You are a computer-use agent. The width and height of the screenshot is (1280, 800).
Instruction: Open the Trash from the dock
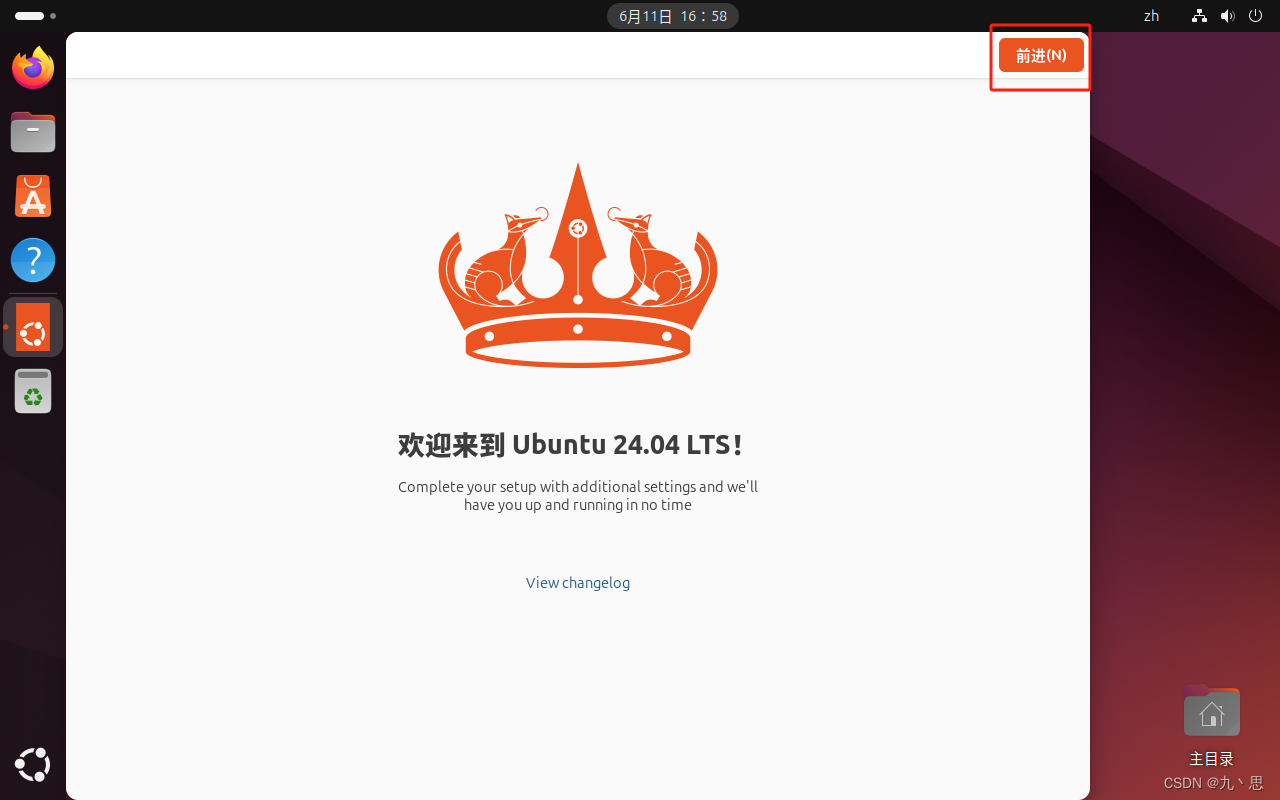tap(32, 391)
